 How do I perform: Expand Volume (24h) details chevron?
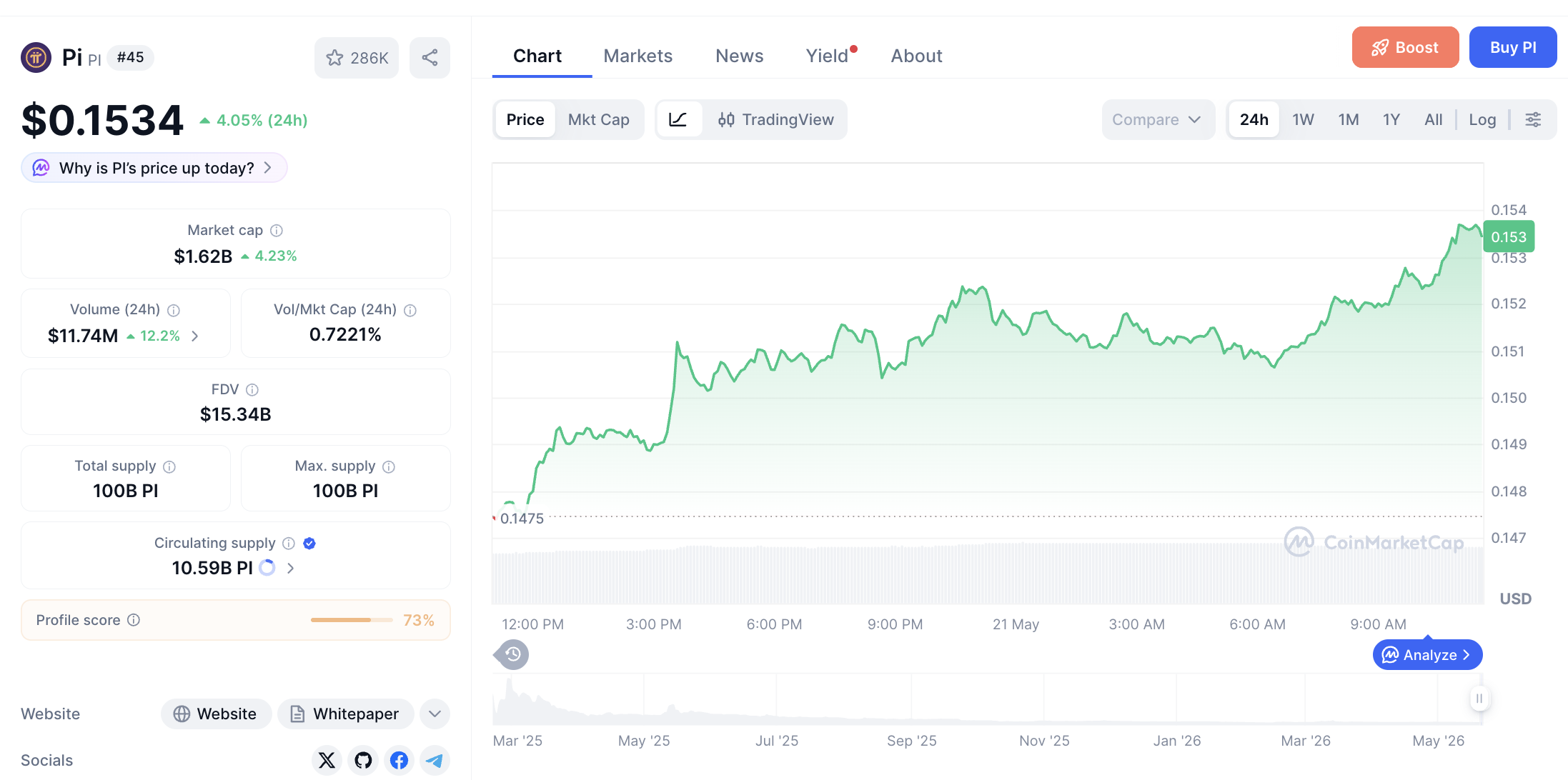point(195,336)
